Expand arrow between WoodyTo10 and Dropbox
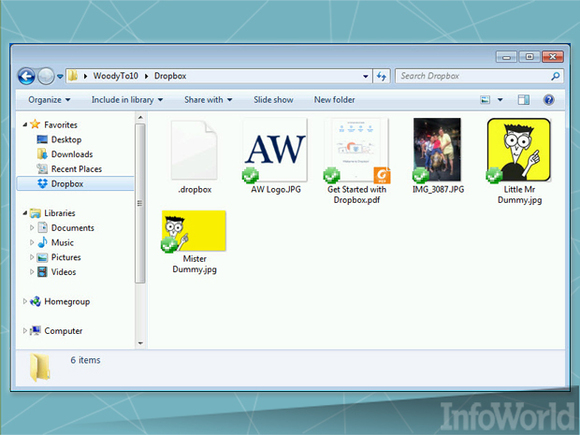580x435 pixels. 146,76
